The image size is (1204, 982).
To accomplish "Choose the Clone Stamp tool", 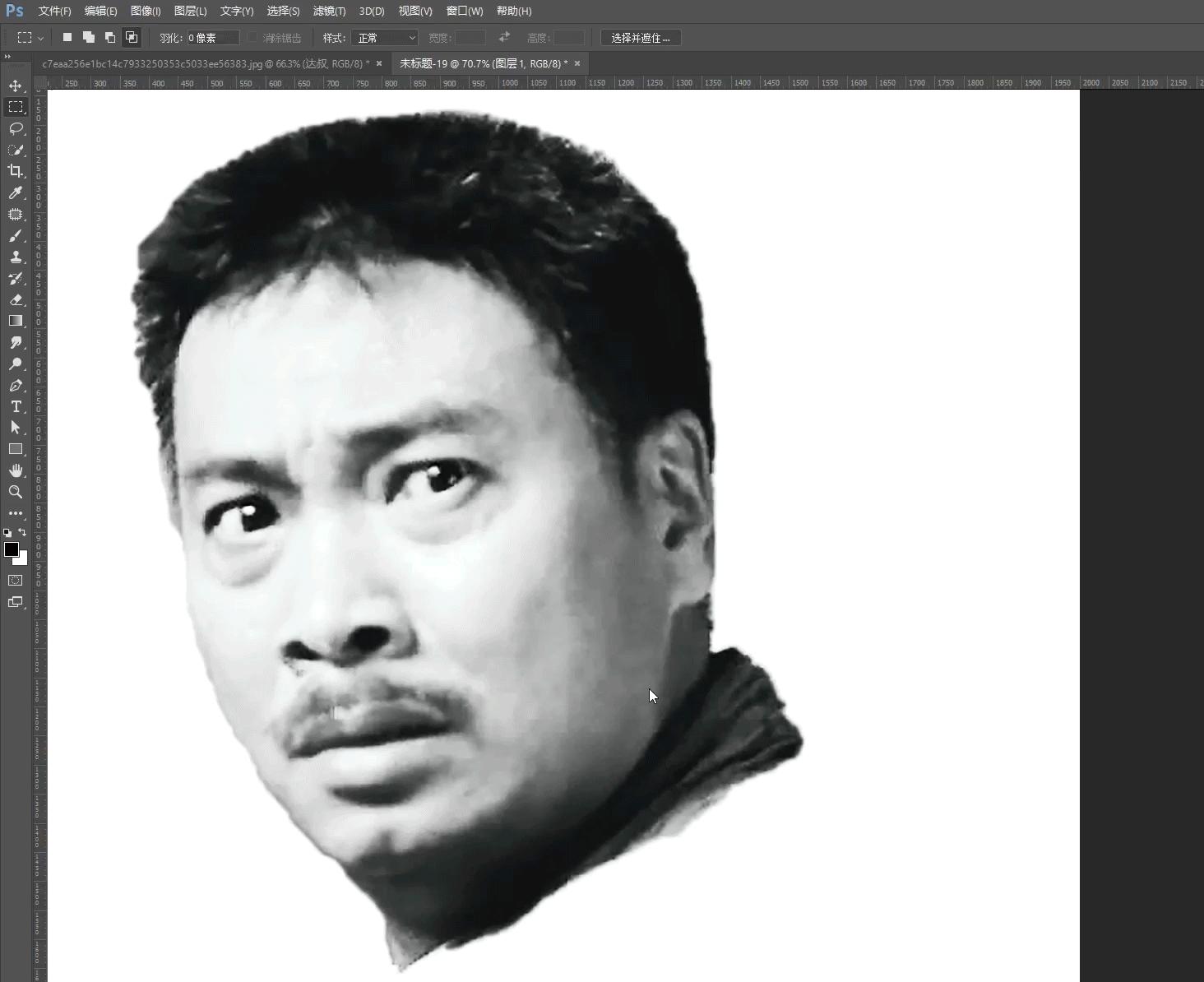I will (x=16, y=257).
